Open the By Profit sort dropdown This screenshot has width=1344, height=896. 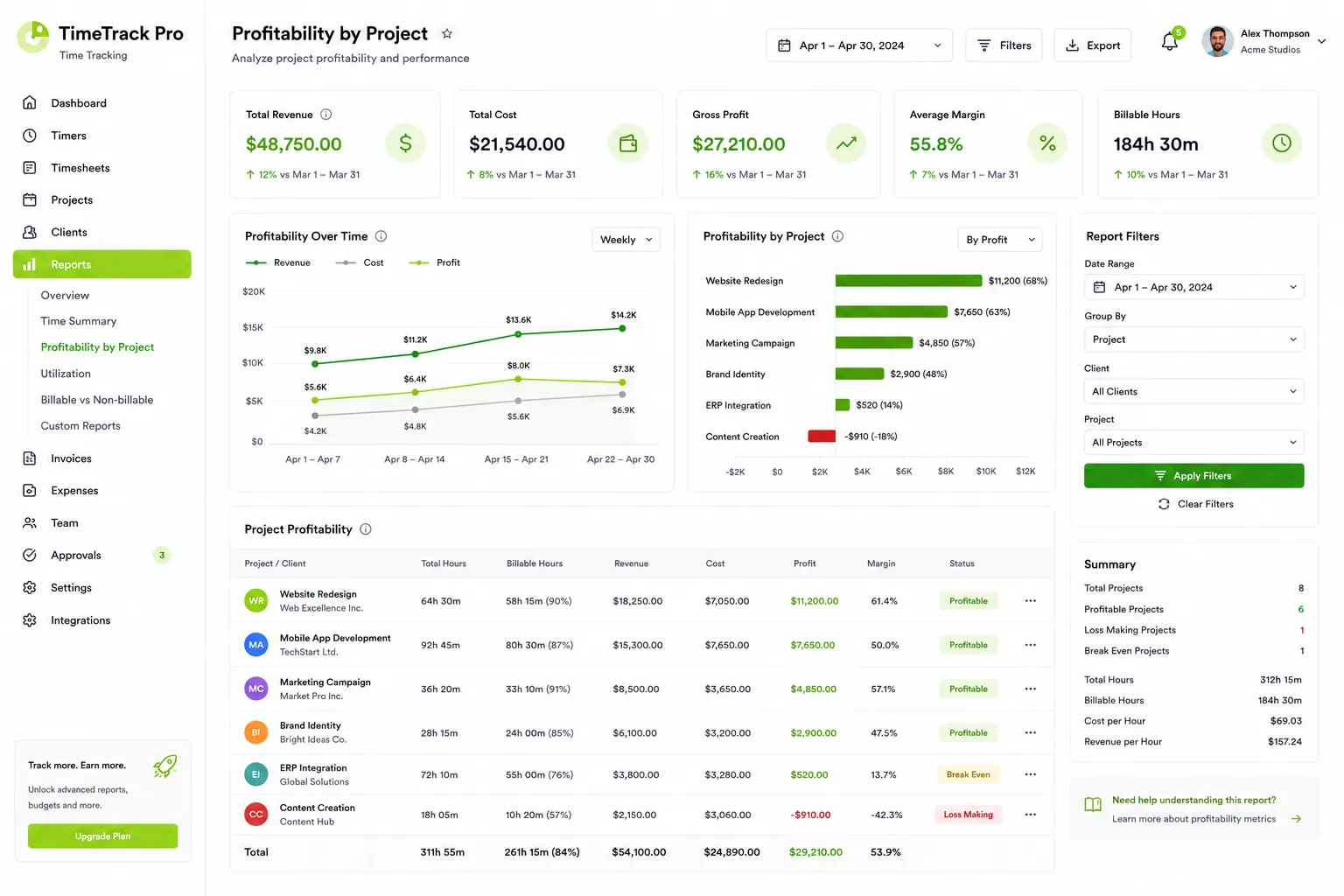[1000, 240]
